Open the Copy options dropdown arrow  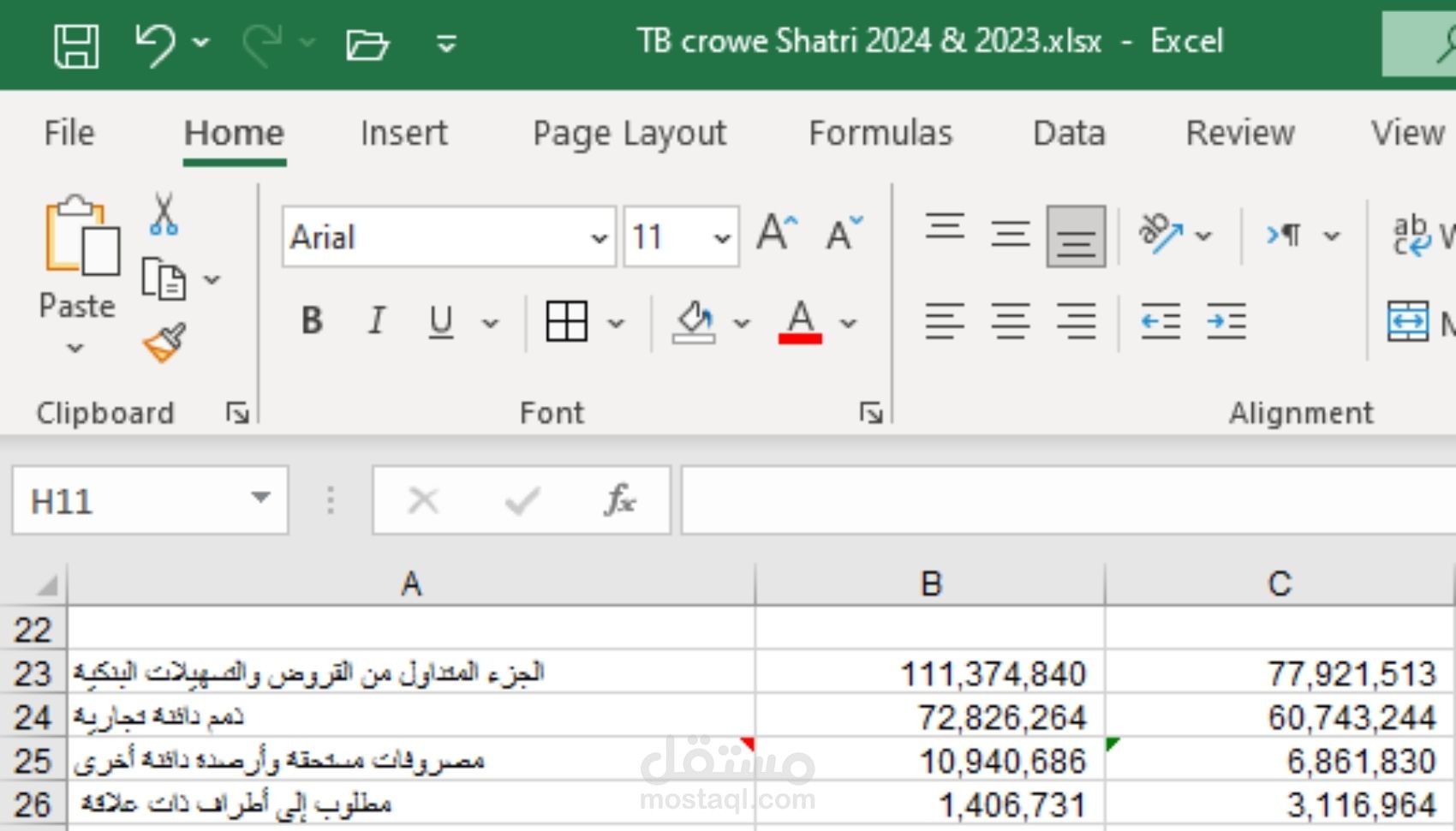click(x=212, y=279)
